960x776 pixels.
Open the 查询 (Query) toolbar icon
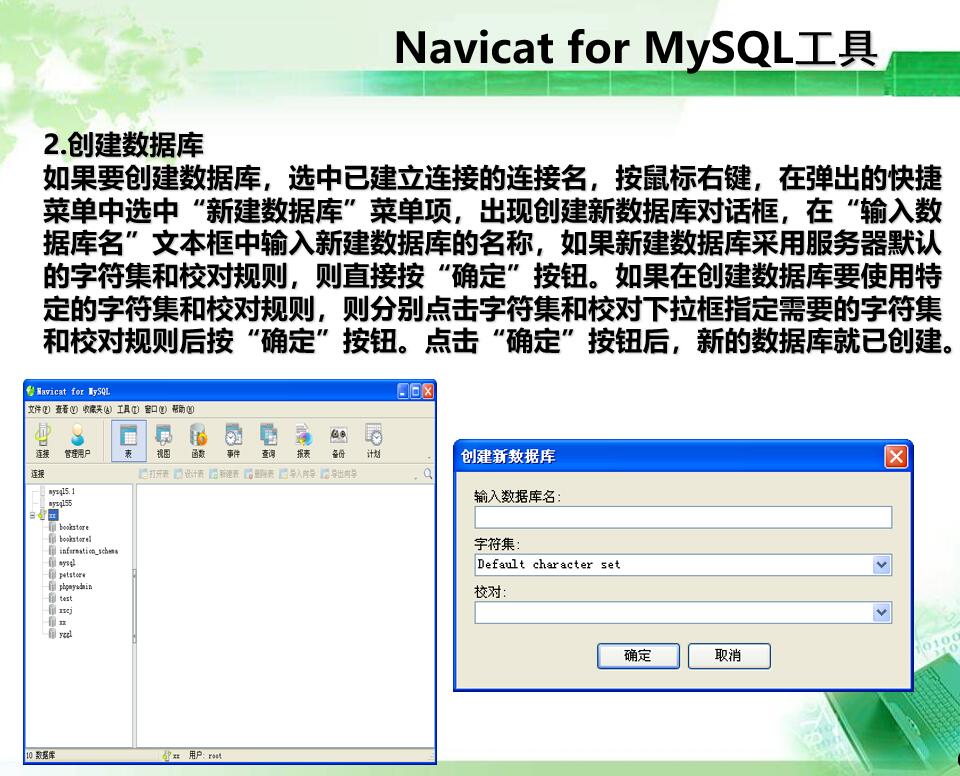[x=268, y=440]
